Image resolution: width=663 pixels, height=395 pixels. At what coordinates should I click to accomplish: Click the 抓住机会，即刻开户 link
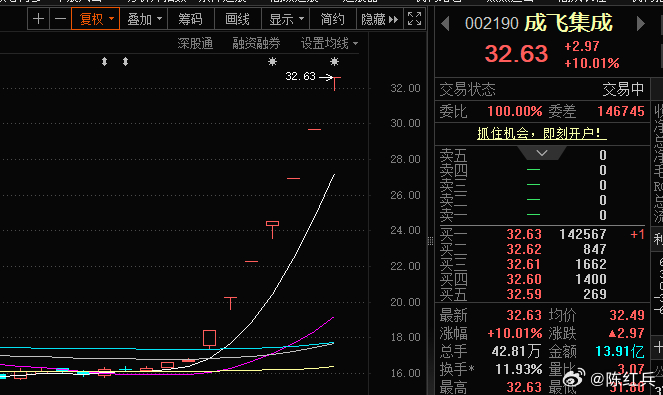[x=542, y=134]
